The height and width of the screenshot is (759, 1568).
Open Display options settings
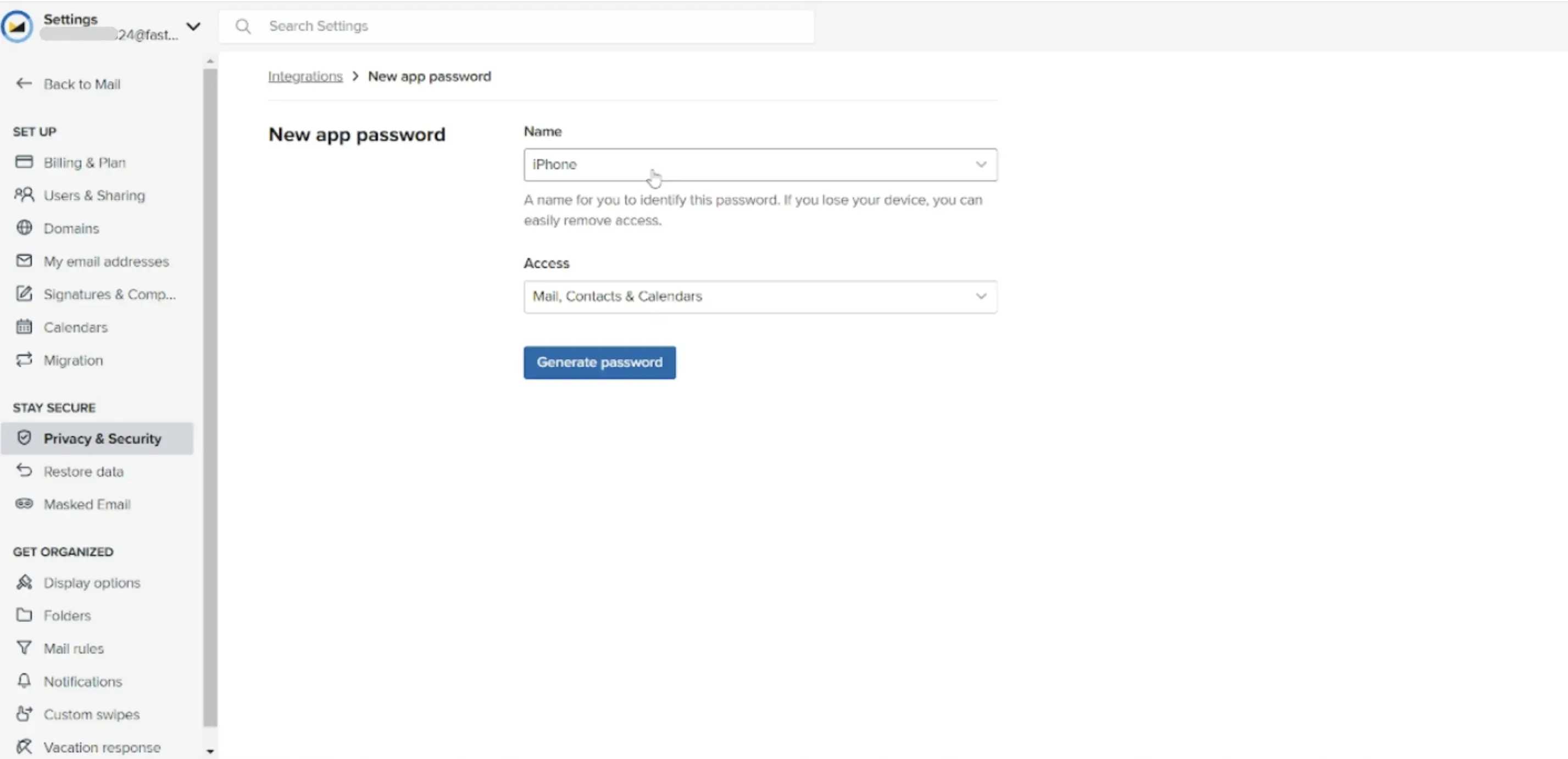pos(92,583)
